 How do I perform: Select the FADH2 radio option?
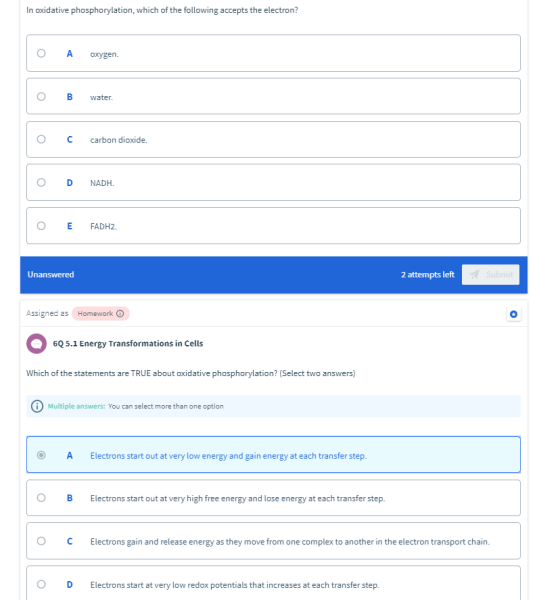click(x=41, y=226)
